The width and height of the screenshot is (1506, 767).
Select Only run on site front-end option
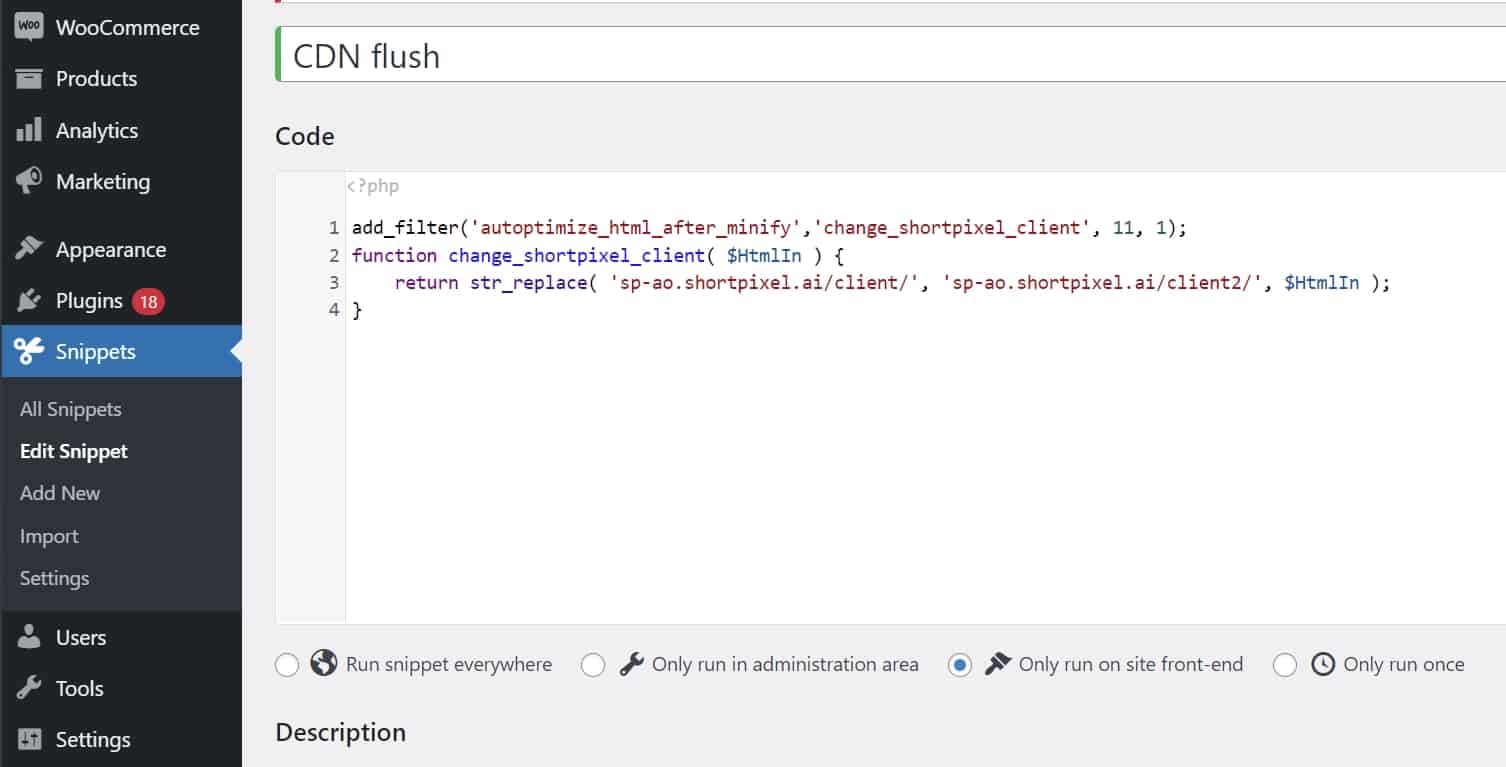click(x=960, y=665)
